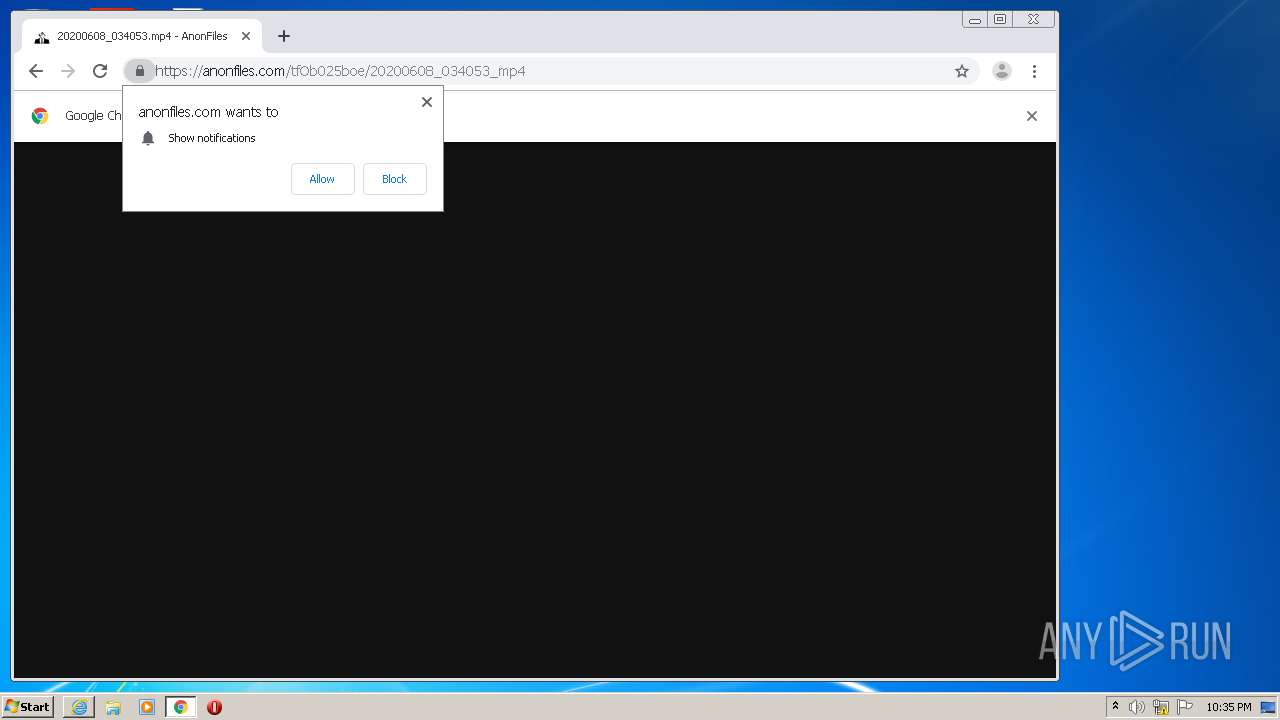Open the red Opera taskbar icon

tap(214, 707)
